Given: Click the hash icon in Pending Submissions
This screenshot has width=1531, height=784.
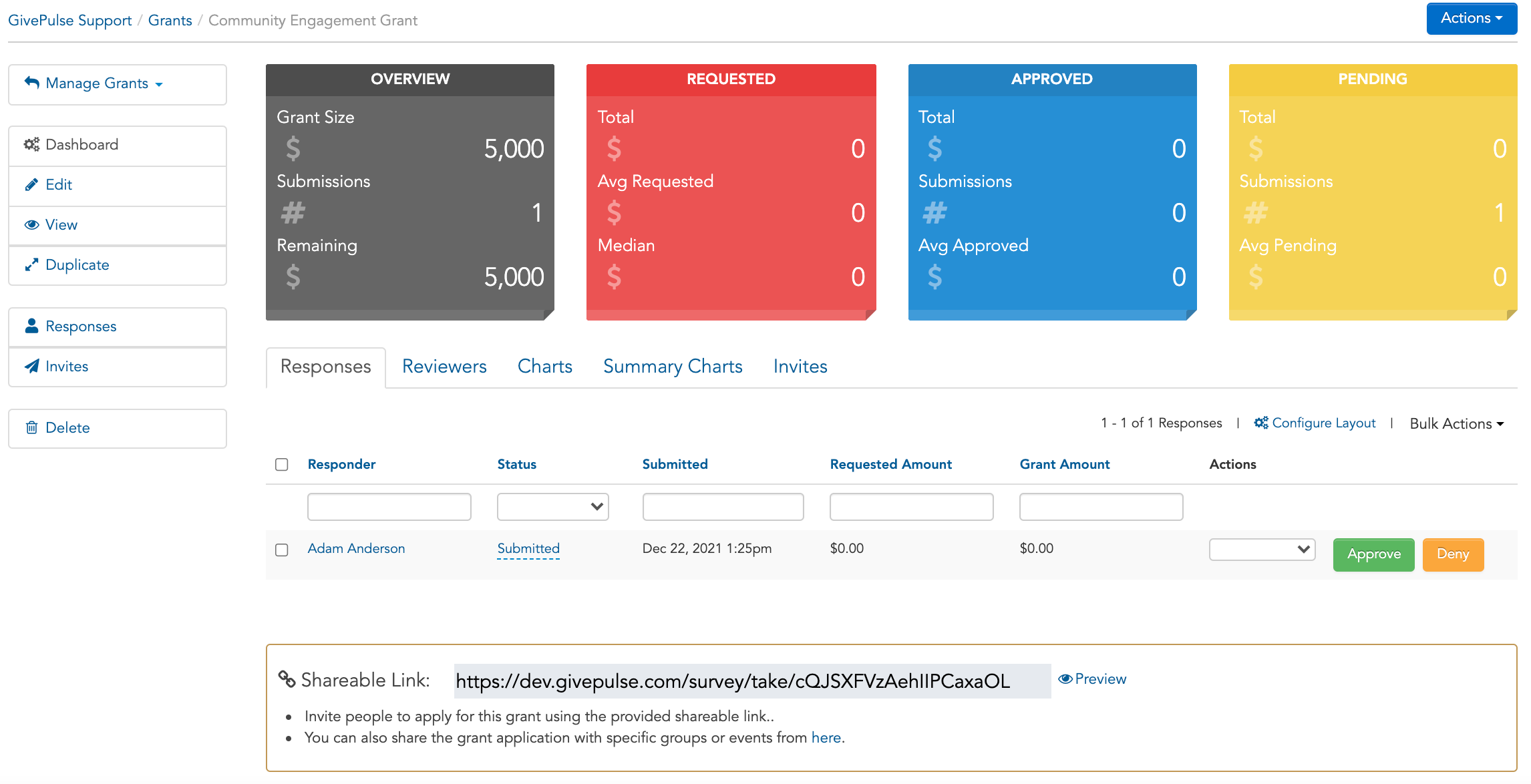Looking at the screenshot, I should [1256, 213].
